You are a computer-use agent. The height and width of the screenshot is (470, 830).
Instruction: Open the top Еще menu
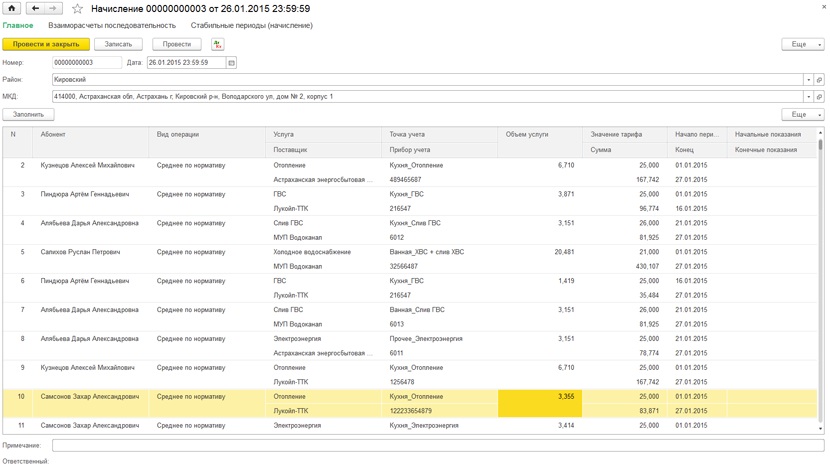click(802, 44)
